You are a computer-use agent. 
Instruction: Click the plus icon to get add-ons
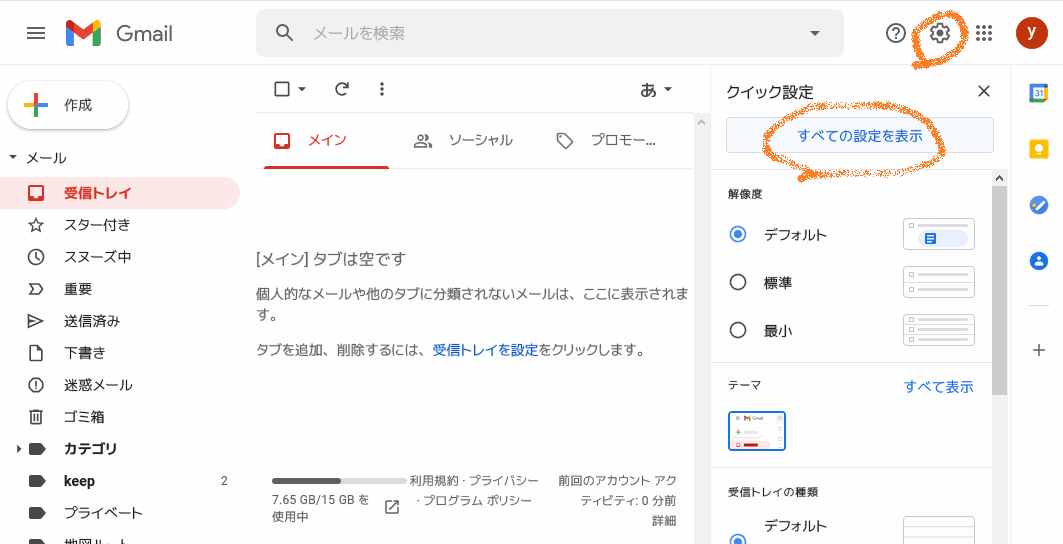pos(1039,351)
